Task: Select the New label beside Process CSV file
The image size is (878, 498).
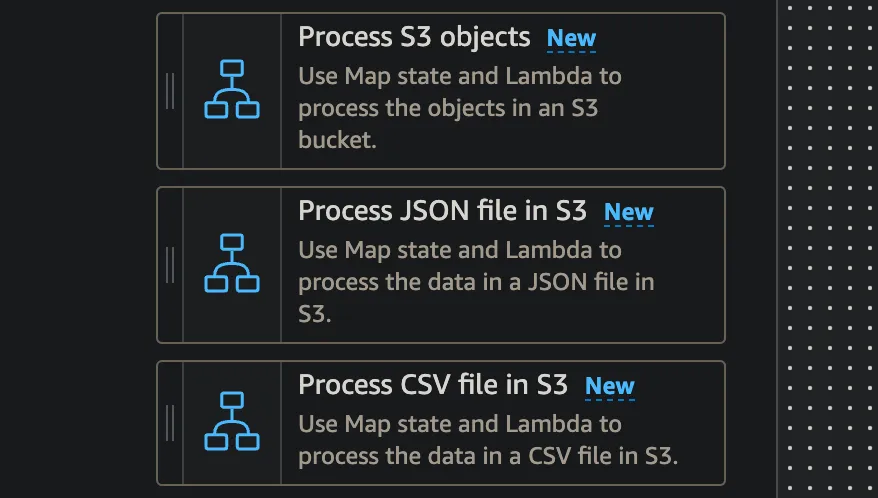Action: tap(609, 387)
